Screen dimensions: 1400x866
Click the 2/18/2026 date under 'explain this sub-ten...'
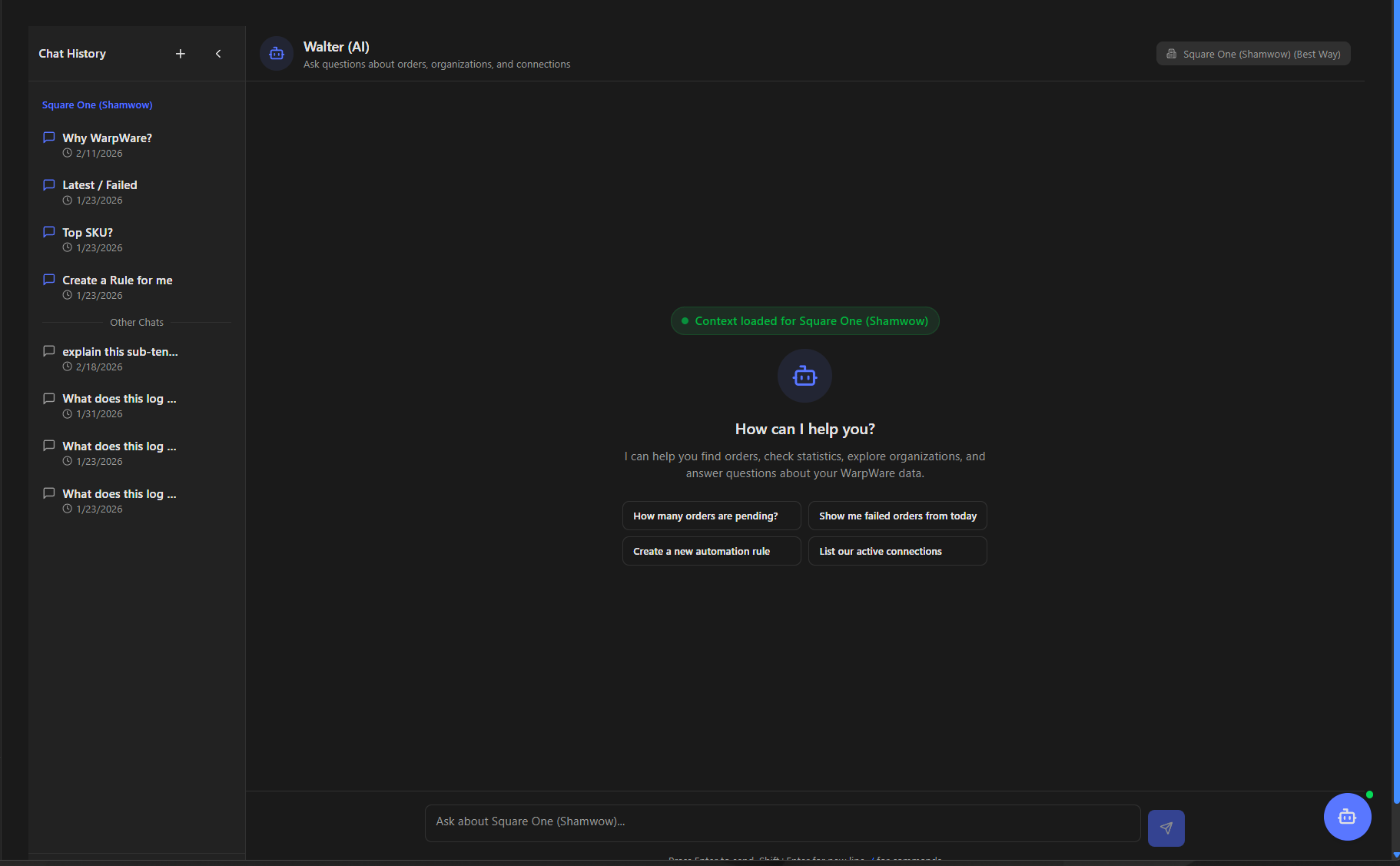[99, 367]
